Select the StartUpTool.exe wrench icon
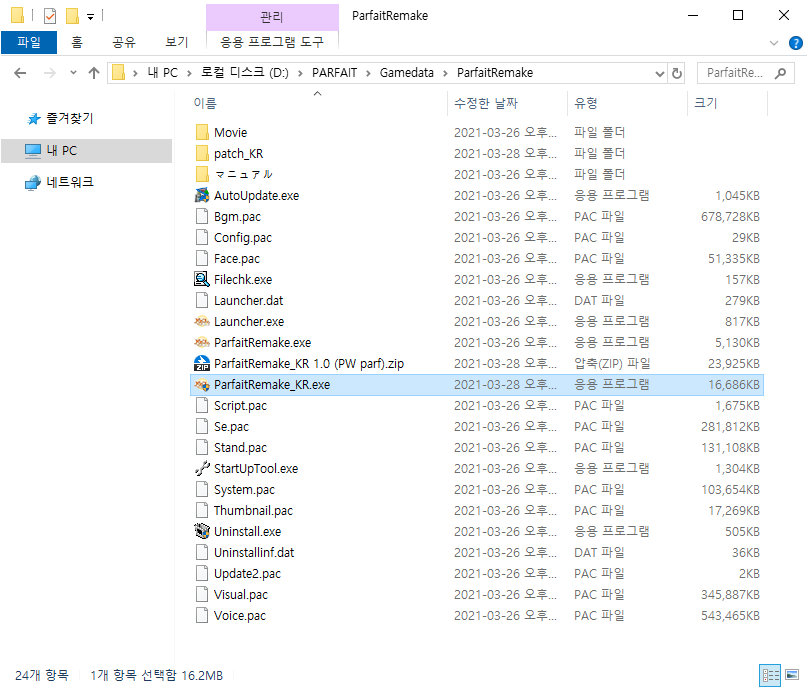The width and height of the screenshot is (808, 688). [202, 468]
